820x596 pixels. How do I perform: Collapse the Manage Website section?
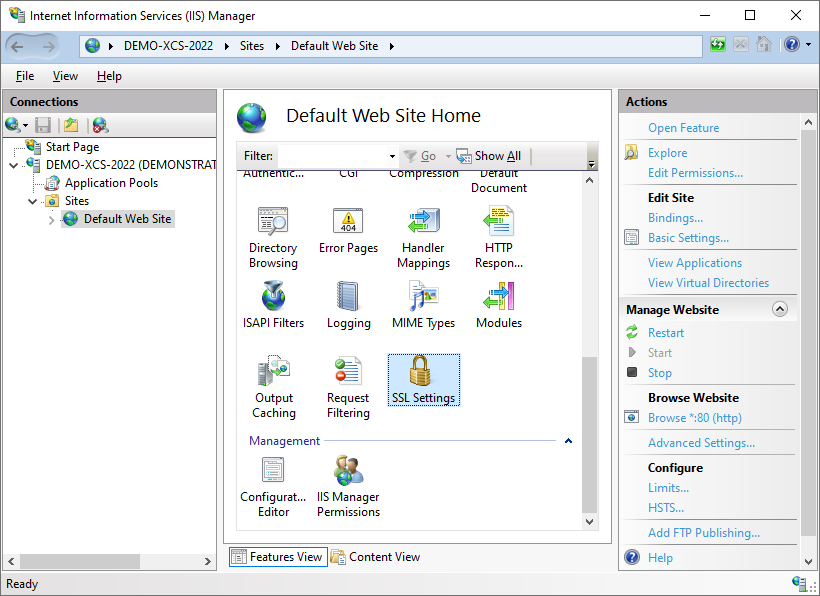[780, 310]
